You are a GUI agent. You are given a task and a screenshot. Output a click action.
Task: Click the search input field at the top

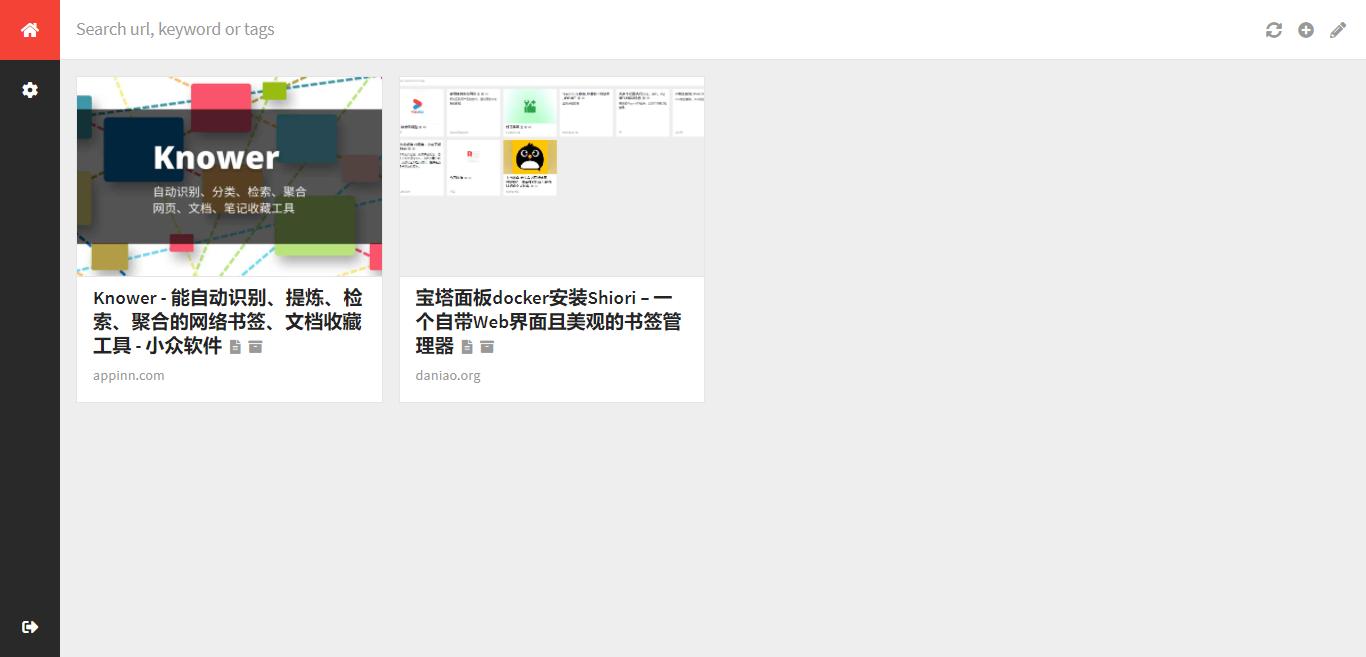coord(400,29)
